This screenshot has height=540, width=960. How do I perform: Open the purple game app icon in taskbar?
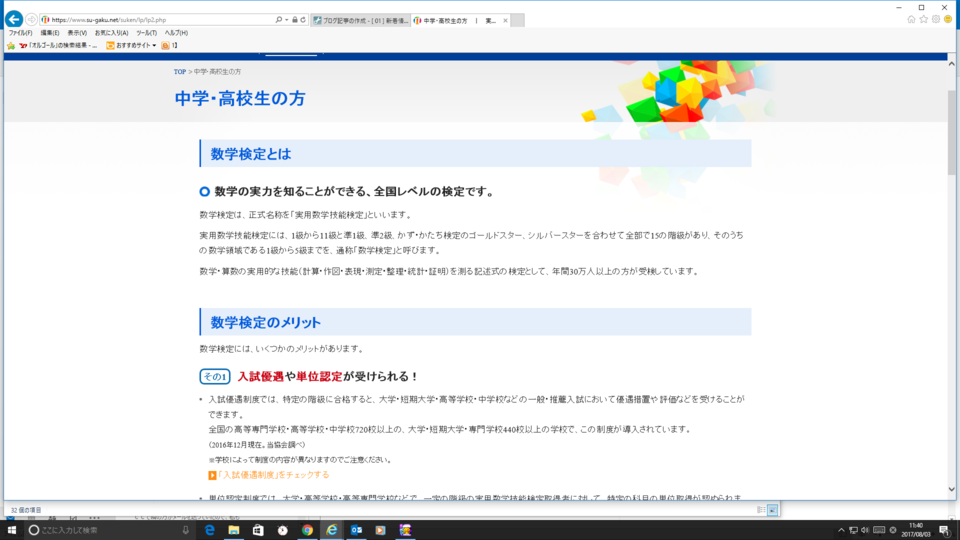tap(405, 530)
